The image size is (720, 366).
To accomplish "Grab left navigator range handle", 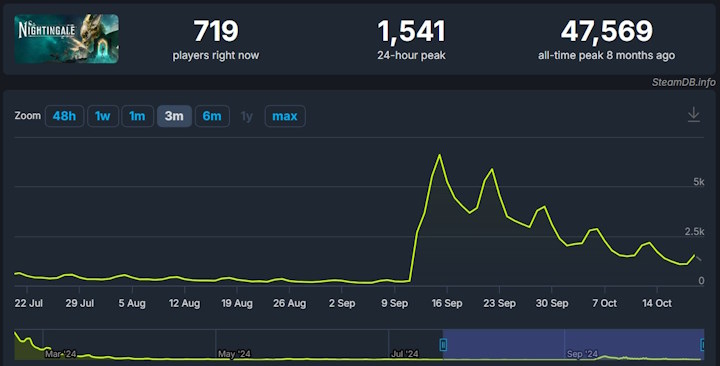I will [x=443, y=344].
